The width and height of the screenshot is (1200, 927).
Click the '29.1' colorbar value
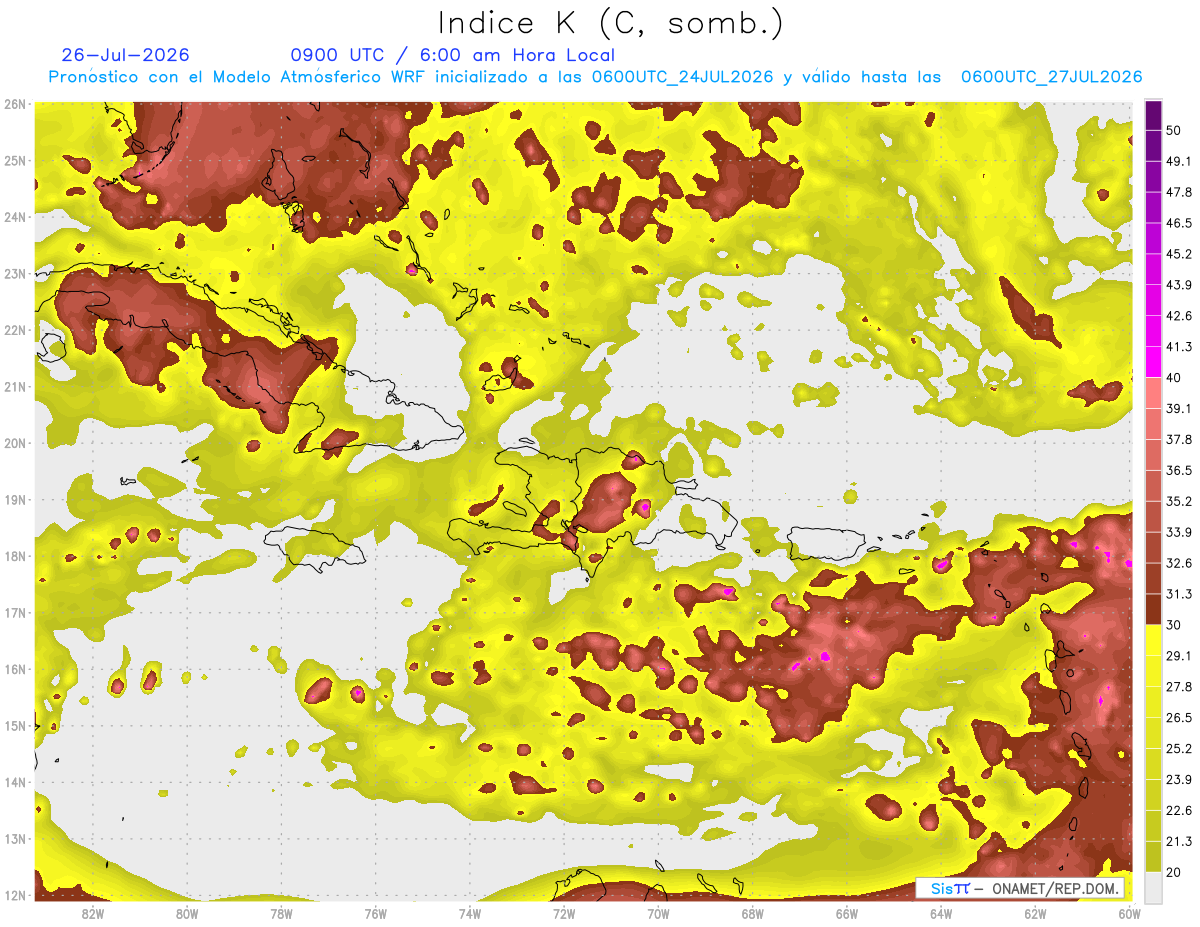pos(1178,656)
